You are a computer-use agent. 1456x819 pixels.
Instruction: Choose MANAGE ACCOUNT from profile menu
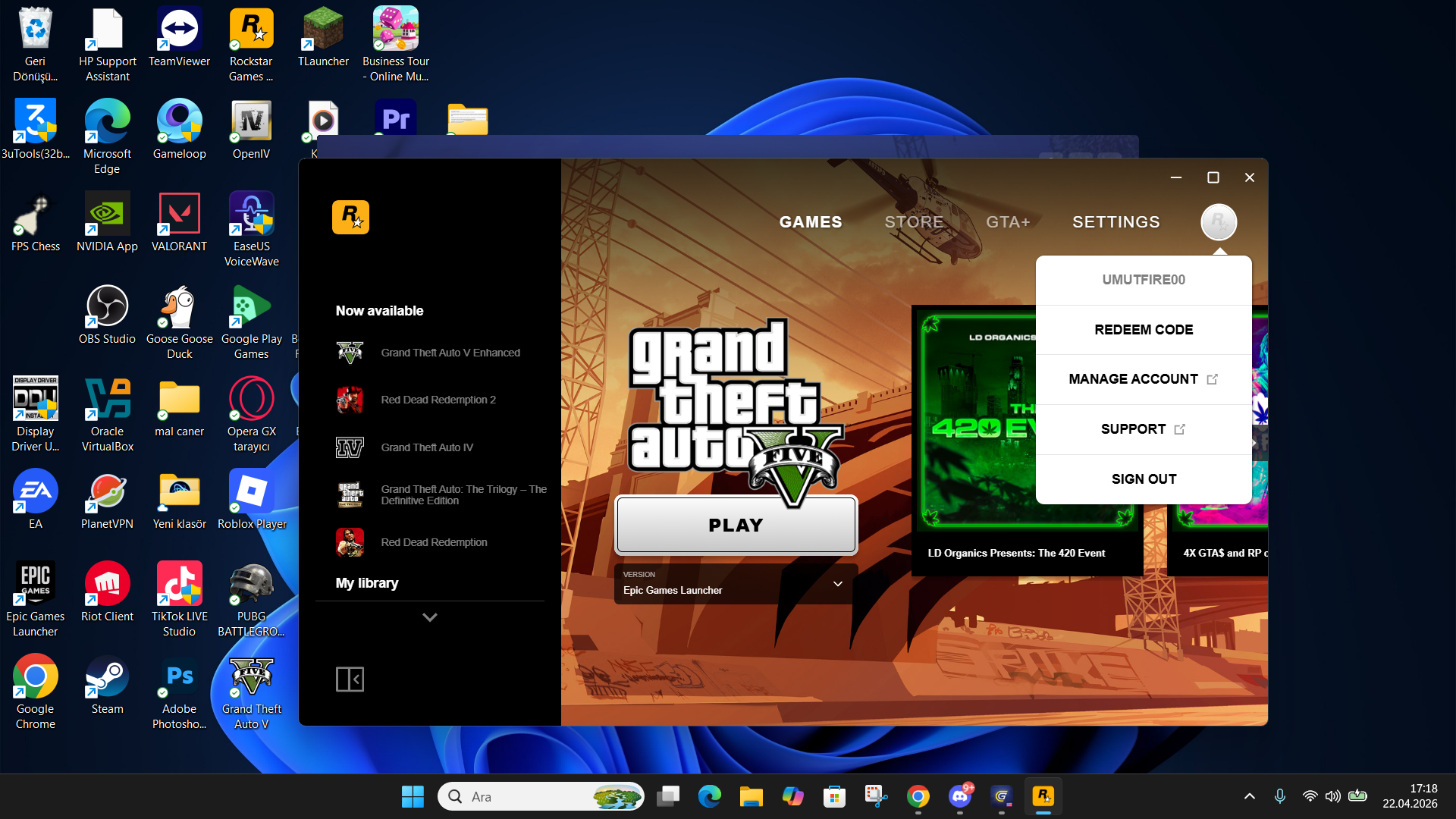[1144, 379]
